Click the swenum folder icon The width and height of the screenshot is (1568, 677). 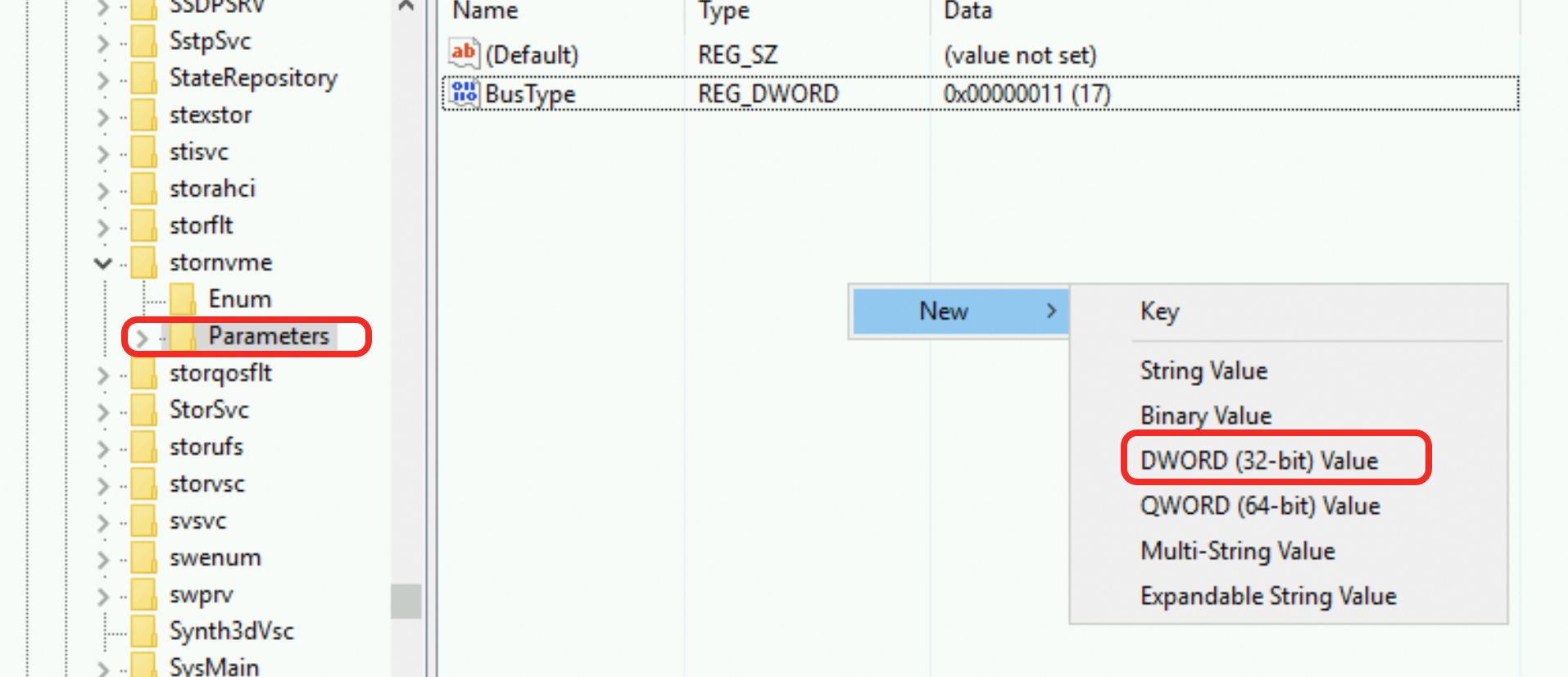(x=144, y=557)
